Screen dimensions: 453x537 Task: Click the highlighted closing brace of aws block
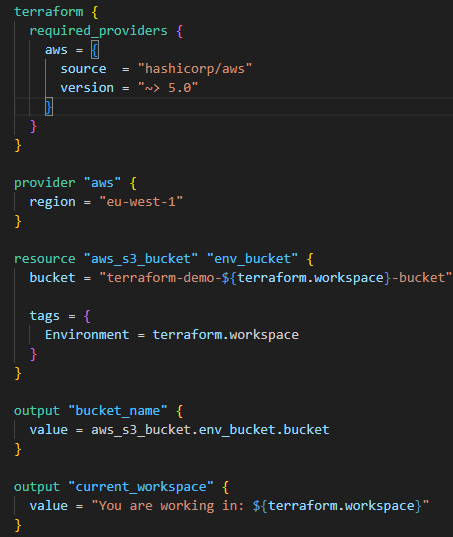click(49, 107)
